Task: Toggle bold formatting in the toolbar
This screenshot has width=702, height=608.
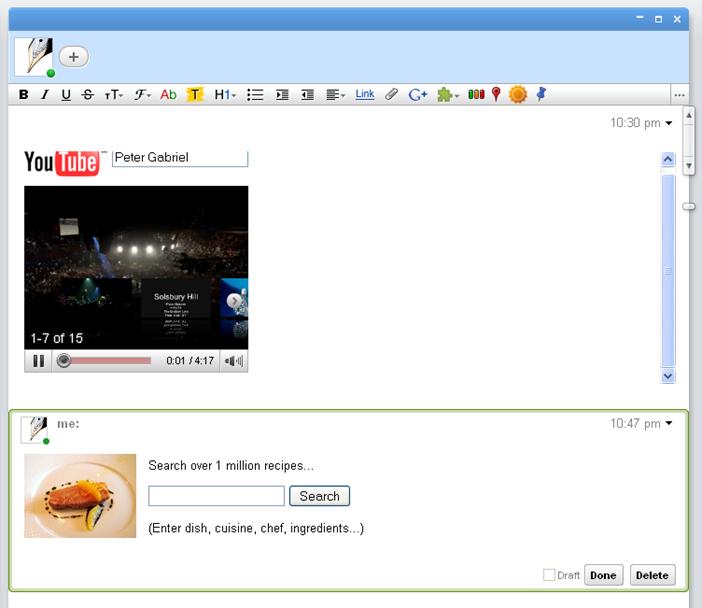Action: click(23, 94)
